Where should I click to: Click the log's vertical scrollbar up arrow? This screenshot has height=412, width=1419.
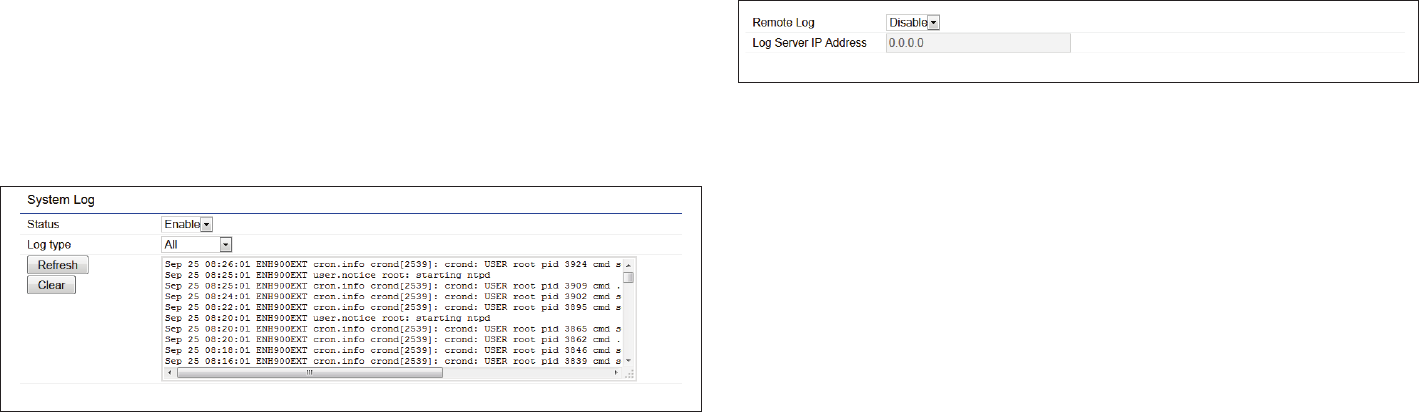[x=629, y=264]
